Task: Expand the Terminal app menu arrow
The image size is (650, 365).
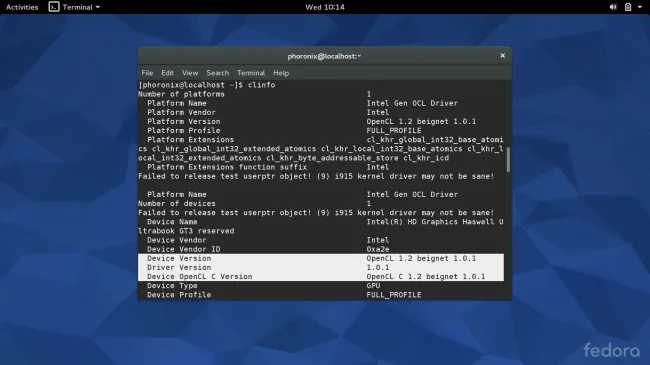Action: [98, 7]
